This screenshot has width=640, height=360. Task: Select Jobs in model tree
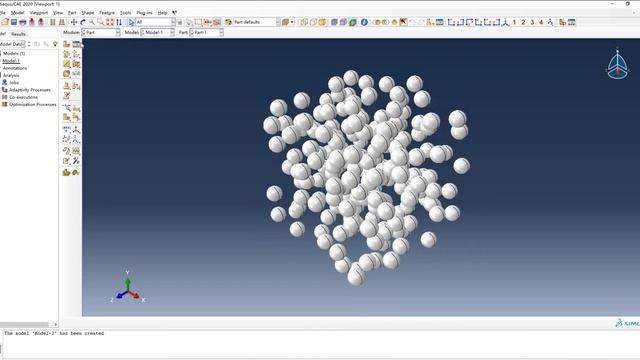(14, 82)
